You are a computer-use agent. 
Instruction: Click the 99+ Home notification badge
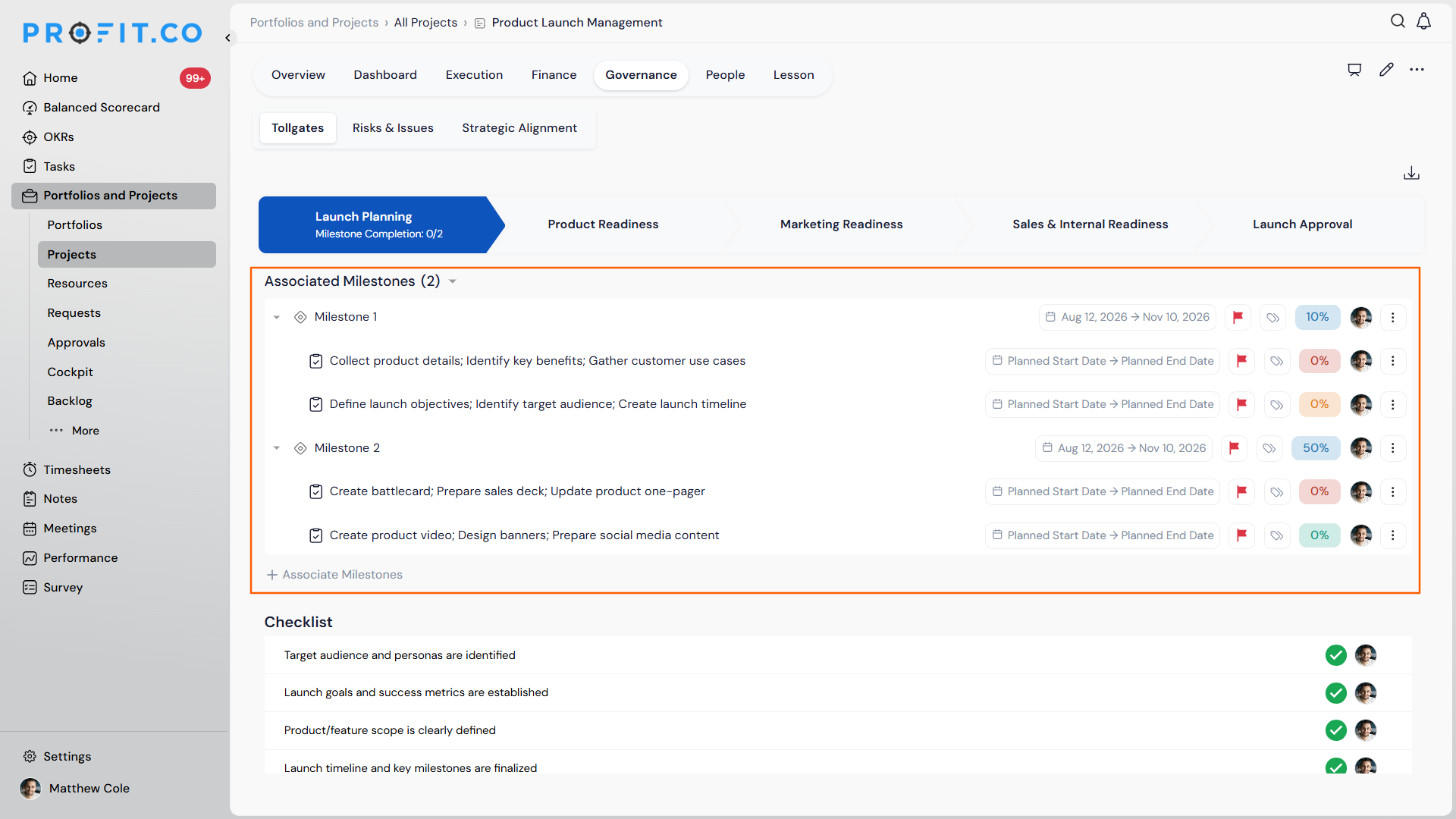click(195, 78)
